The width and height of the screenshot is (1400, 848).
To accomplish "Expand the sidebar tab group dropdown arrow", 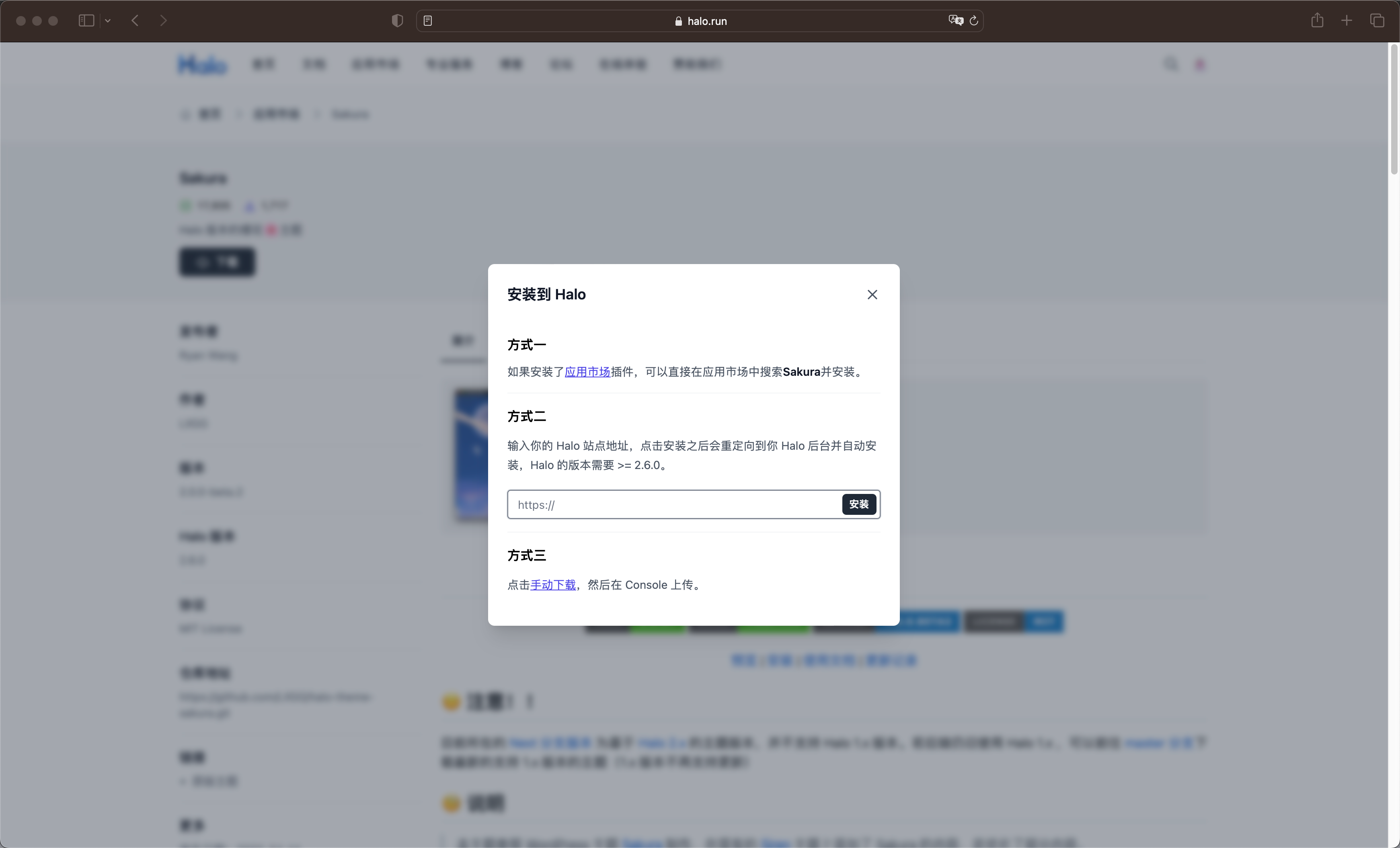I will pyautogui.click(x=108, y=21).
